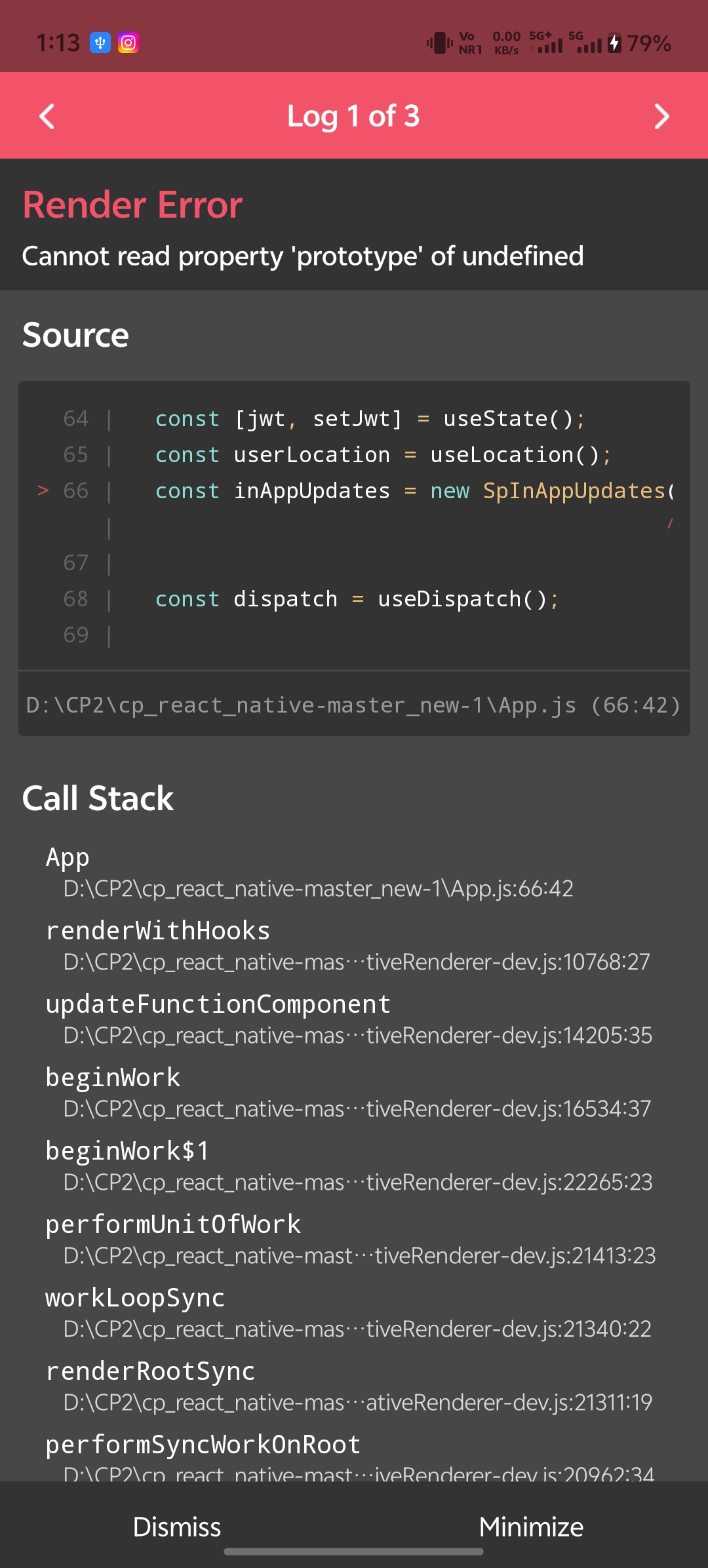Dismiss the render error log
The image size is (708, 1568).
[x=177, y=1527]
